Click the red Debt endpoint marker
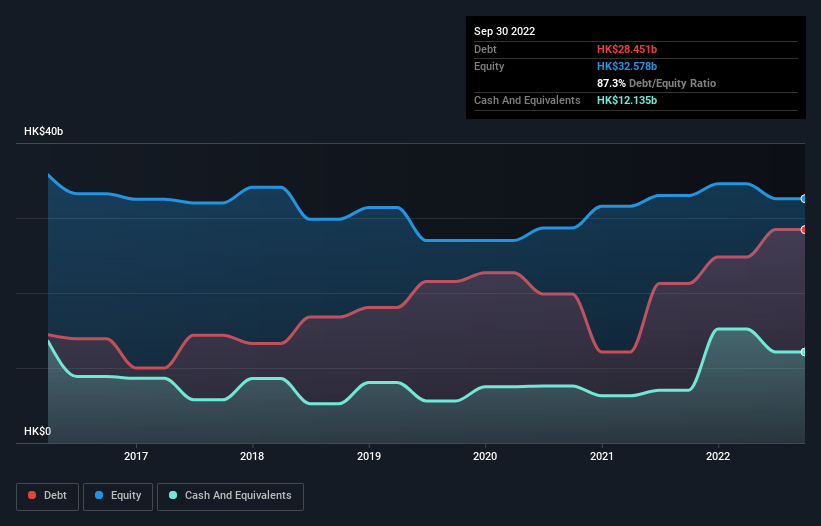The width and height of the screenshot is (821, 526). [804, 229]
